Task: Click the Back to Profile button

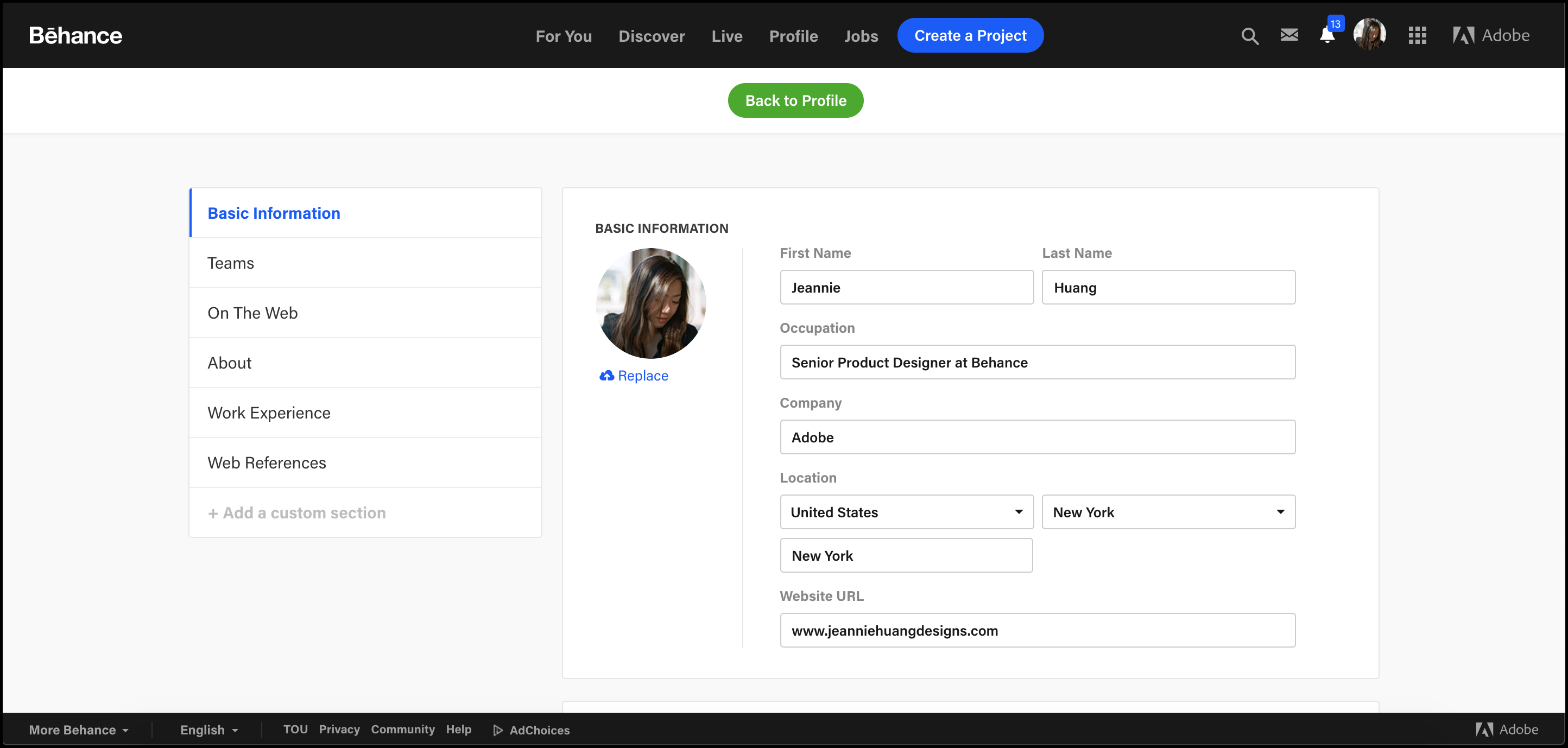Action: (795, 100)
